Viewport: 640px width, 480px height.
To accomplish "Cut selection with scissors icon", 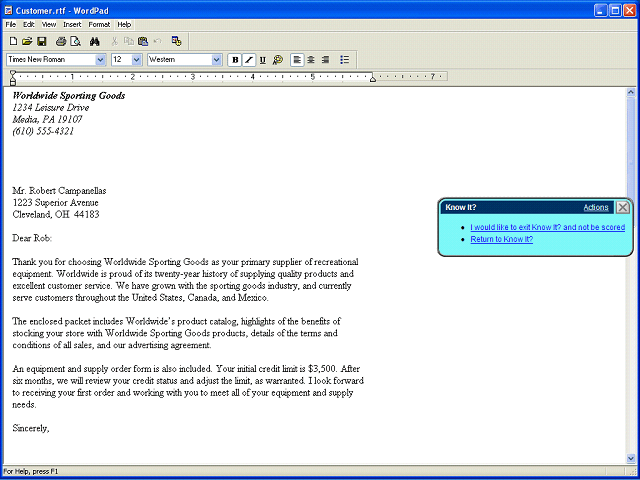I will [x=114, y=41].
